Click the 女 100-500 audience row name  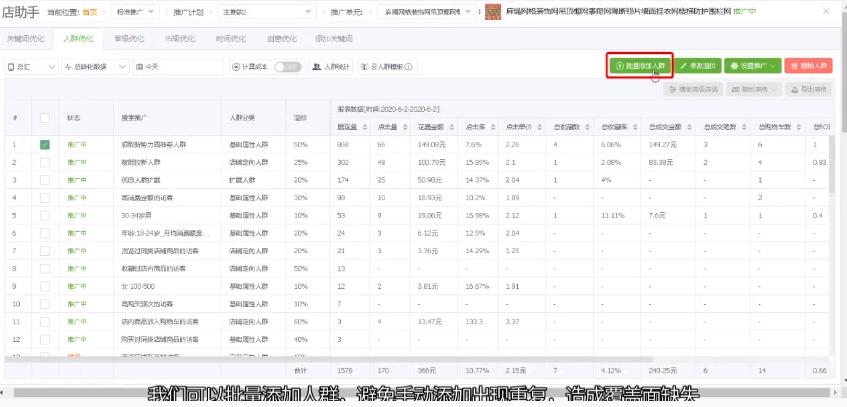coord(137,286)
